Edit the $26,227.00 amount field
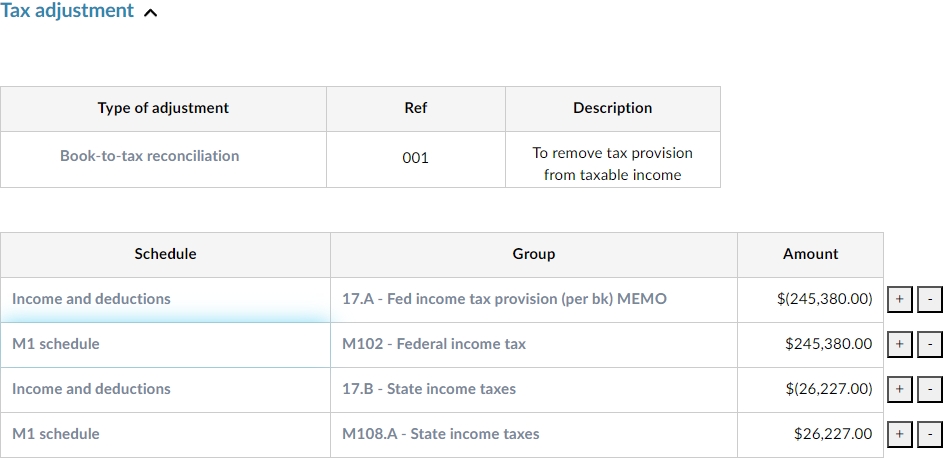This screenshot has height=458, width=945. click(832, 434)
